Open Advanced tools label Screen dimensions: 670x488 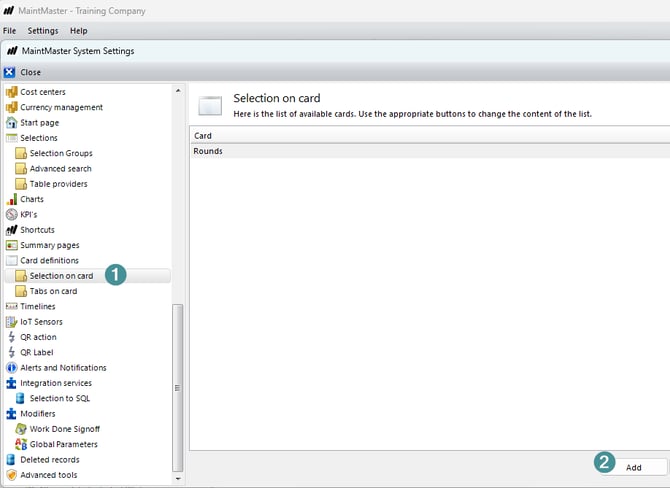point(49,475)
